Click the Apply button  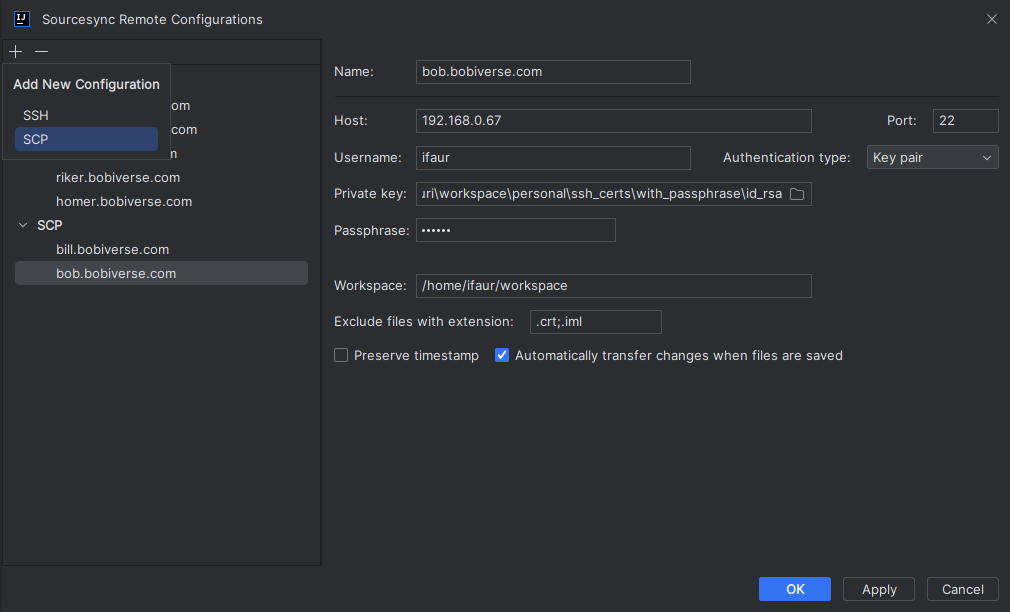879,589
